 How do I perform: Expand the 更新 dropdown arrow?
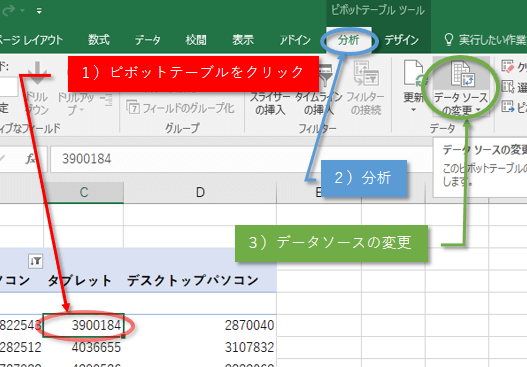tap(413, 110)
